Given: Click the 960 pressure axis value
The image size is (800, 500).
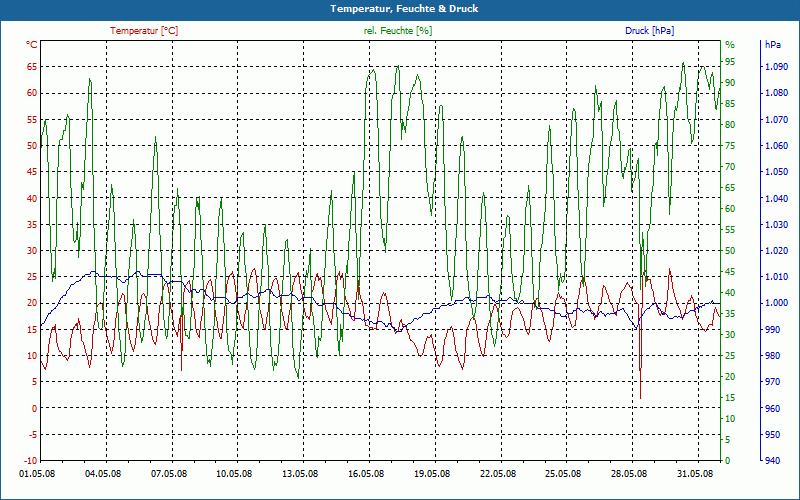Looking at the screenshot, I should point(773,409).
